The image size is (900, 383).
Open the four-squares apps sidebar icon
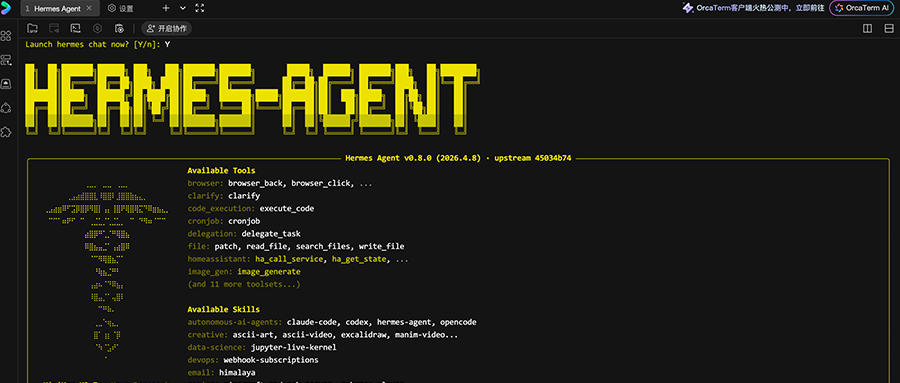coord(6,36)
